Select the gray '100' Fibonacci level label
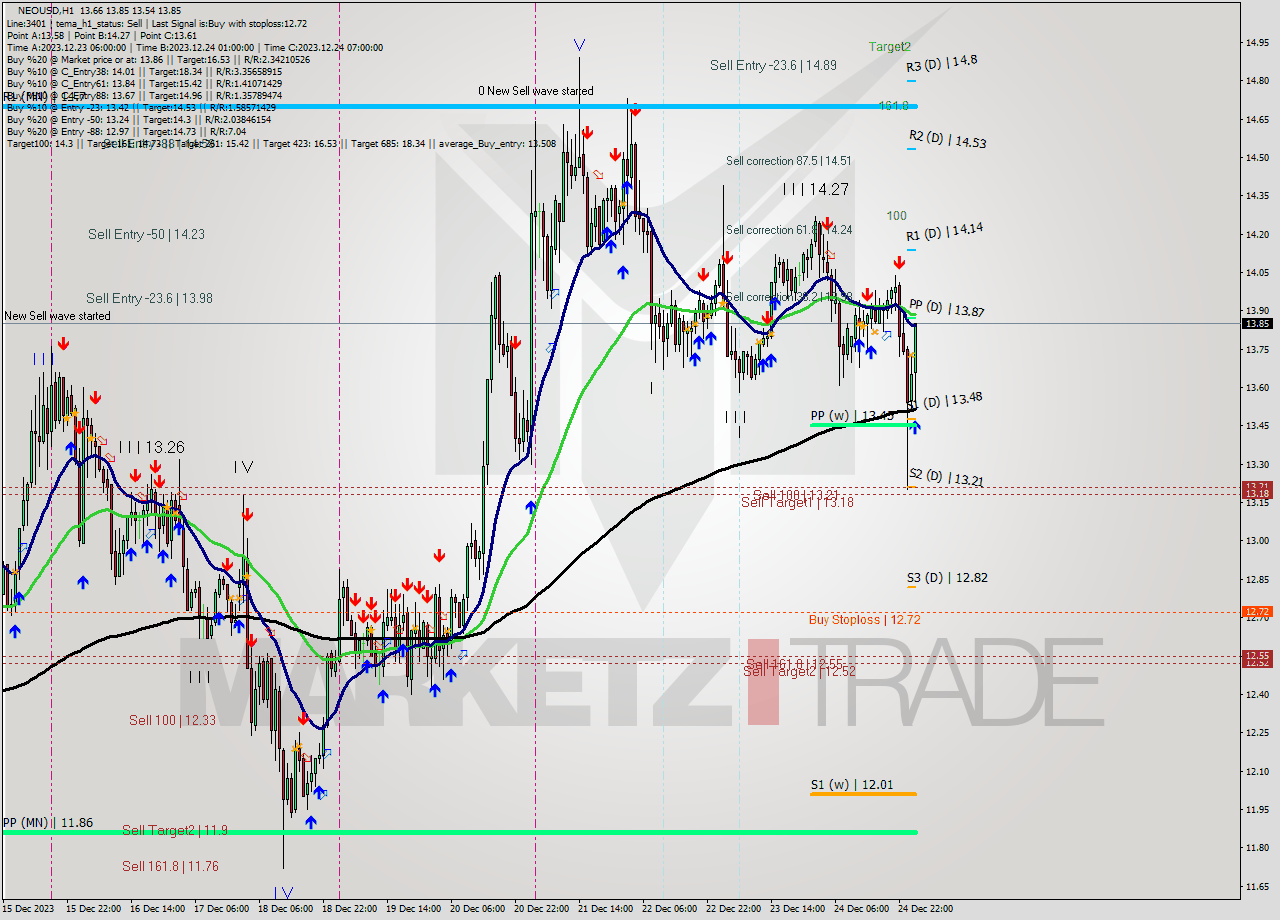 (x=896, y=215)
